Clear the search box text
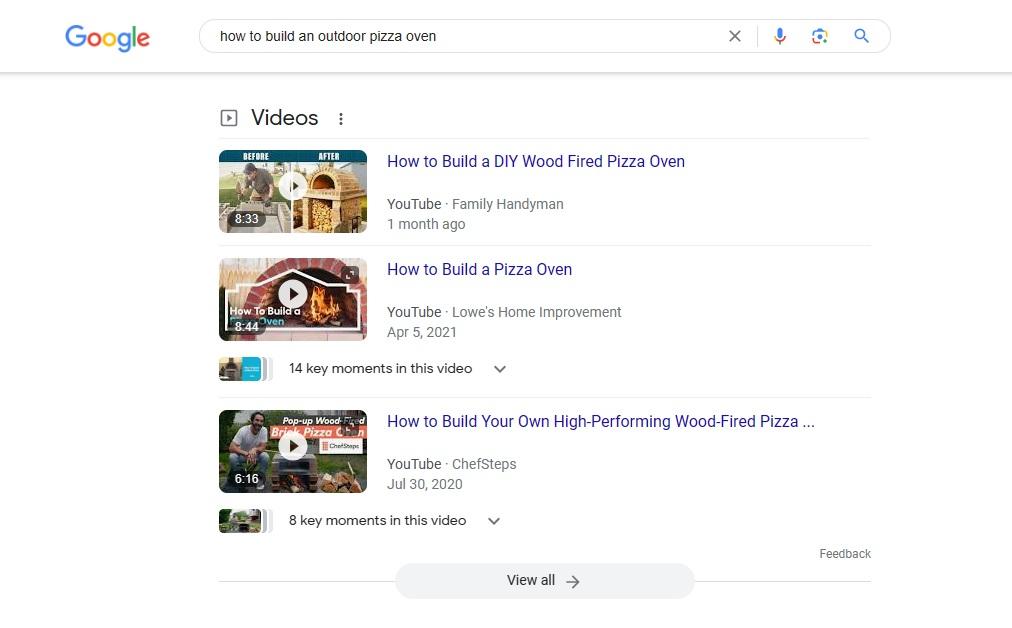 coord(735,36)
